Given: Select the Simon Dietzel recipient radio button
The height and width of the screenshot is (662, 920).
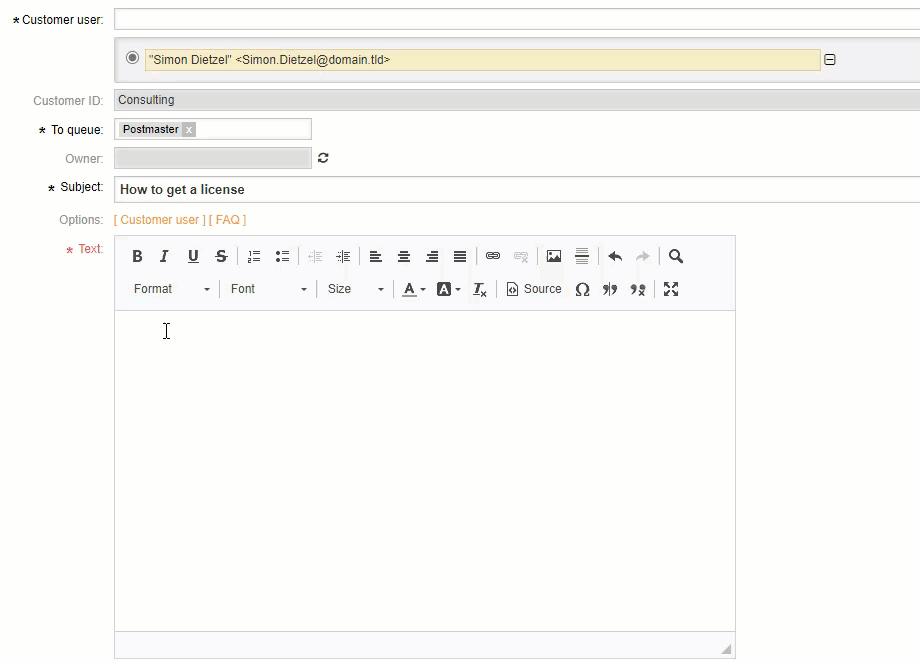Looking at the screenshot, I should 132,59.
